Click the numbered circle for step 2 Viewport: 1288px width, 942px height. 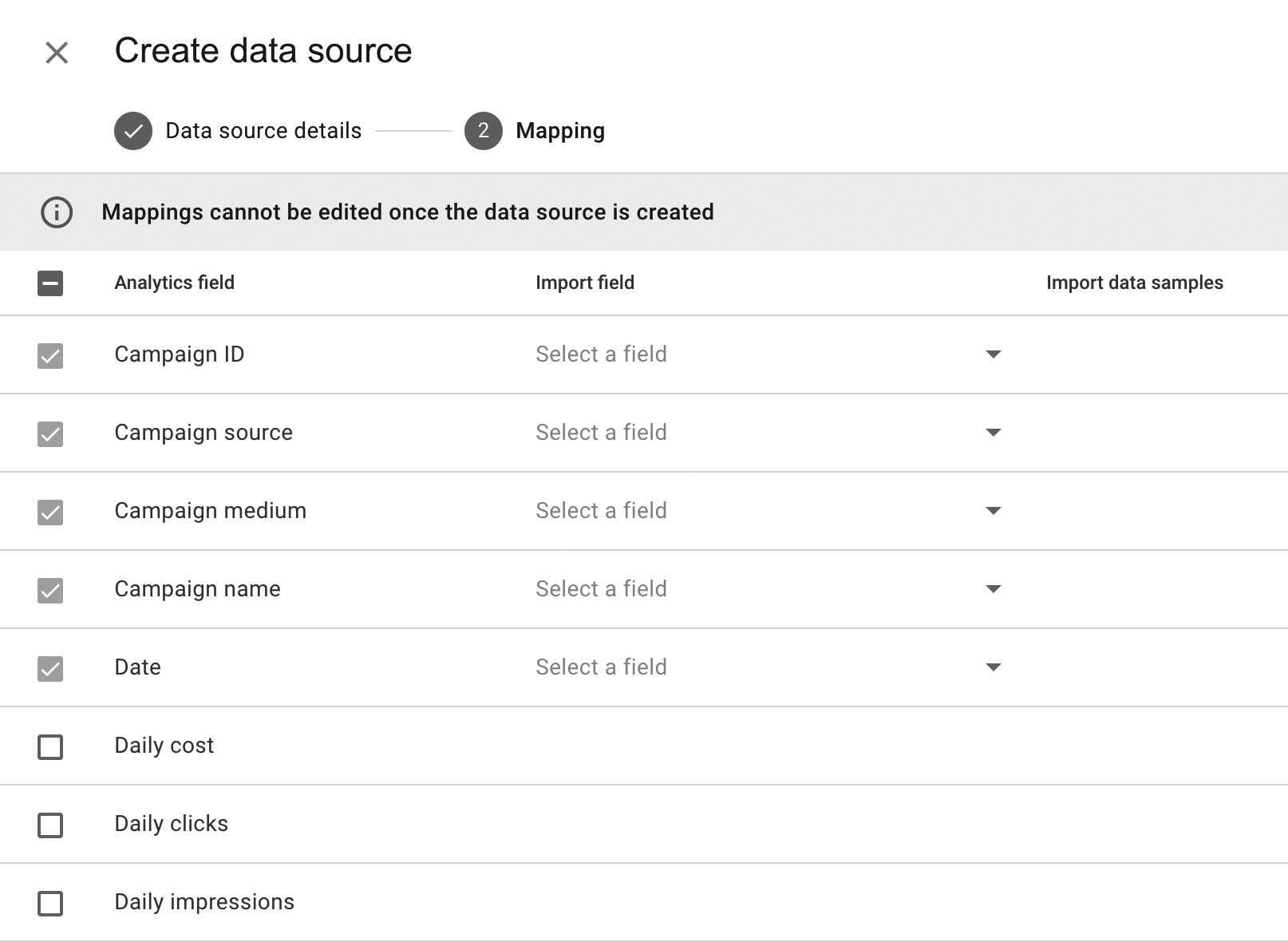(x=483, y=131)
